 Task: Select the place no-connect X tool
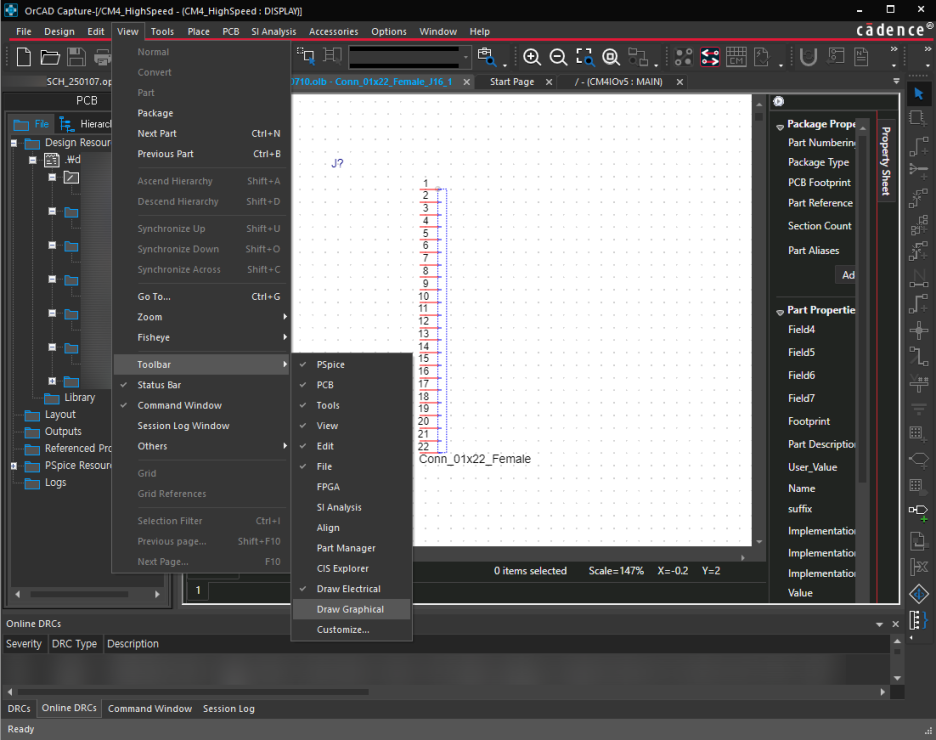pyautogui.click(x=919, y=567)
